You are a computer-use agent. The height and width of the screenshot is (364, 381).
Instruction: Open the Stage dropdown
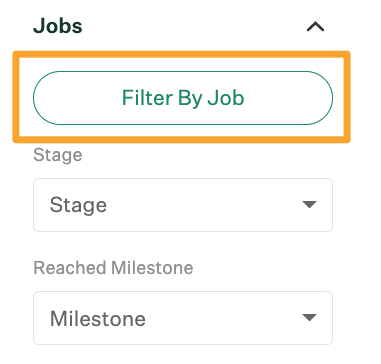click(x=183, y=205)
